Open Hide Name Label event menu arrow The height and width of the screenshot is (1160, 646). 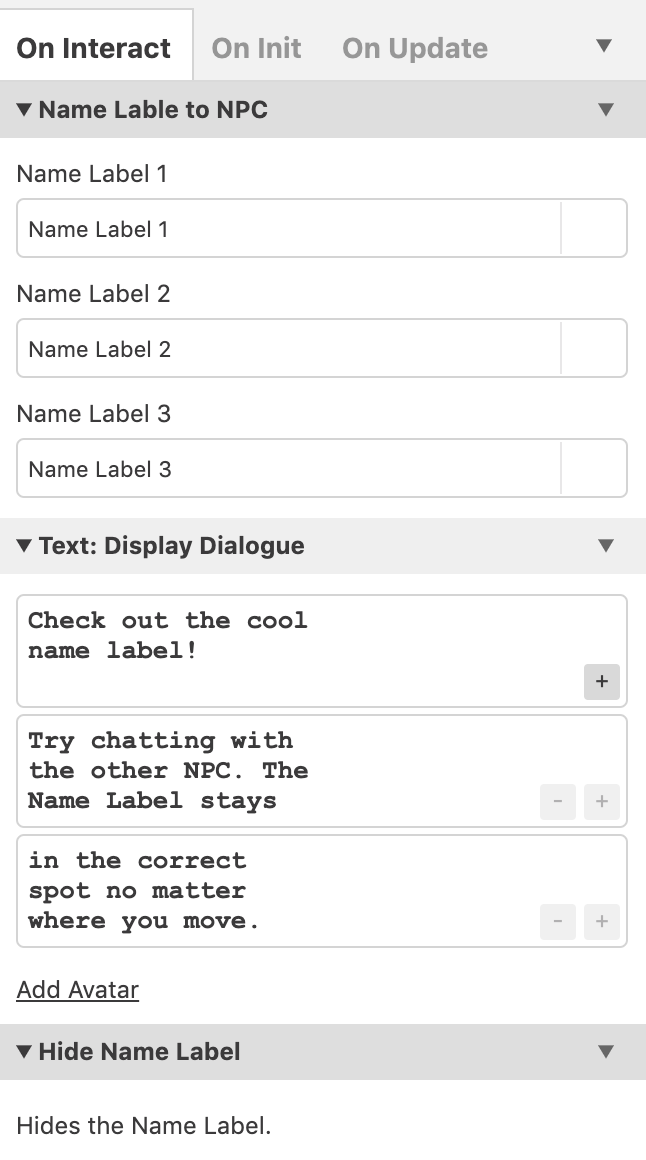tap(606, 1051)
